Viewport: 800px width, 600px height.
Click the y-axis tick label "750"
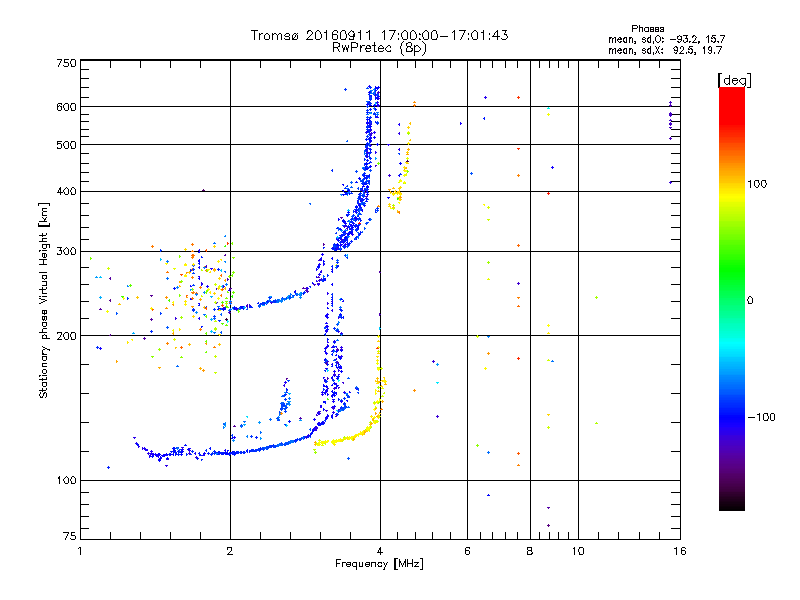pos(66,63)
